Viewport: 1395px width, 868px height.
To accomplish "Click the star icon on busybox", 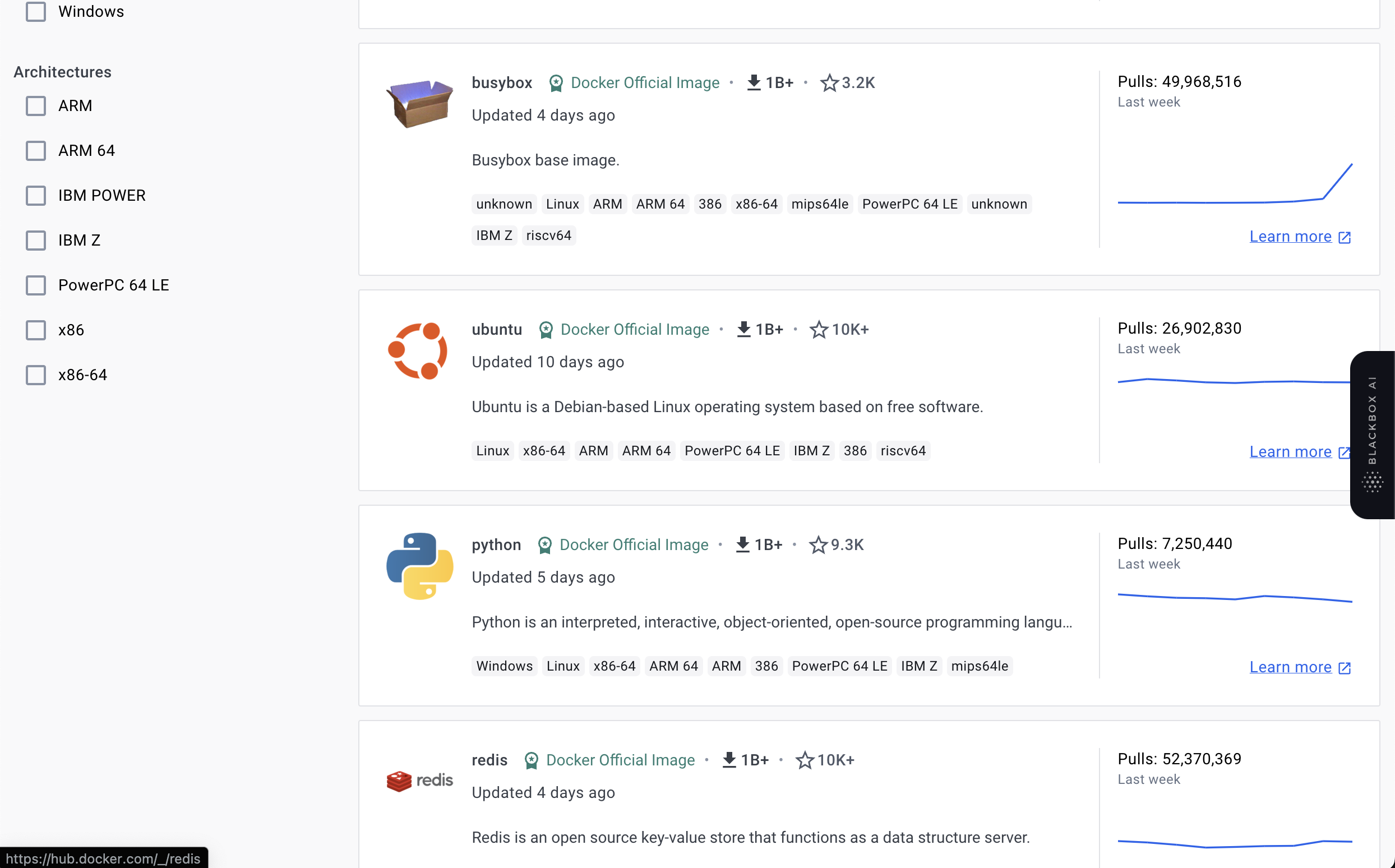I will [x=829, y=82].
